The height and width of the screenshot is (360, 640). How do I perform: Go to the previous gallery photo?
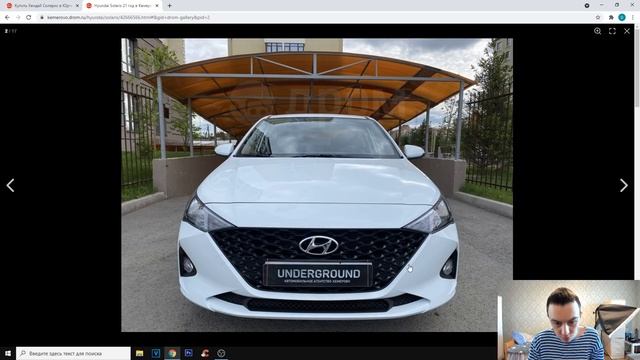(x=11, y=185)
